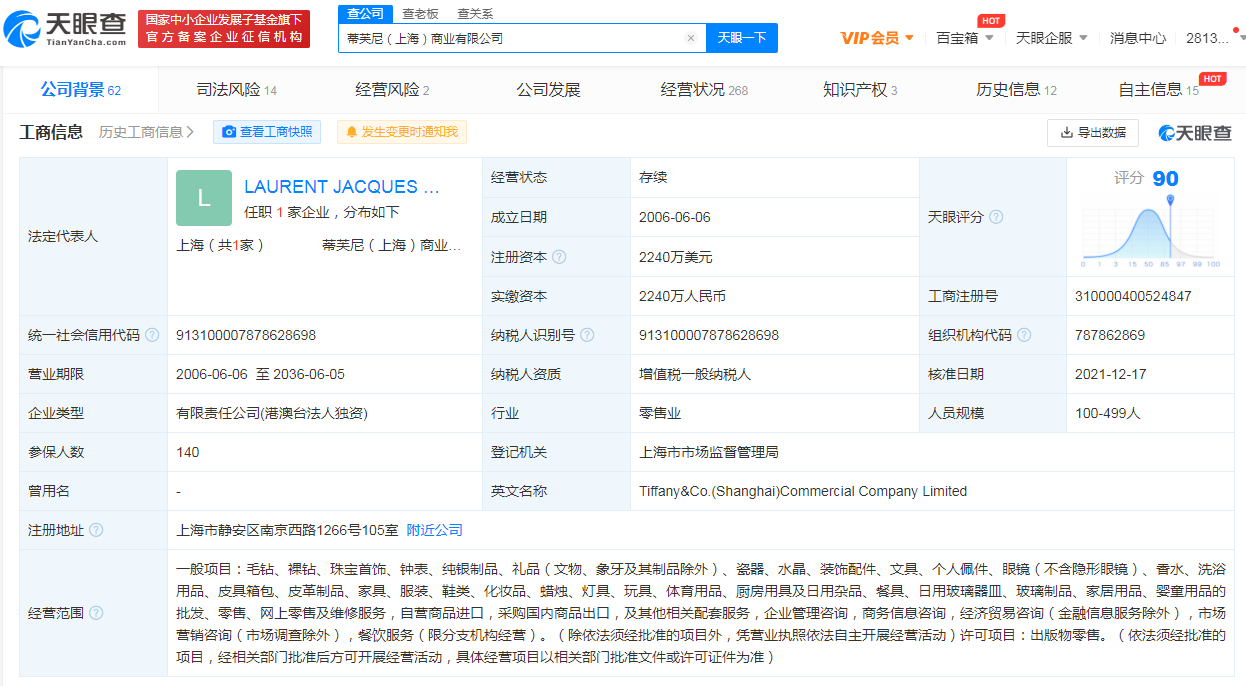
Task: Switch to the 司法风险 tab
Action: click(236, 90)
